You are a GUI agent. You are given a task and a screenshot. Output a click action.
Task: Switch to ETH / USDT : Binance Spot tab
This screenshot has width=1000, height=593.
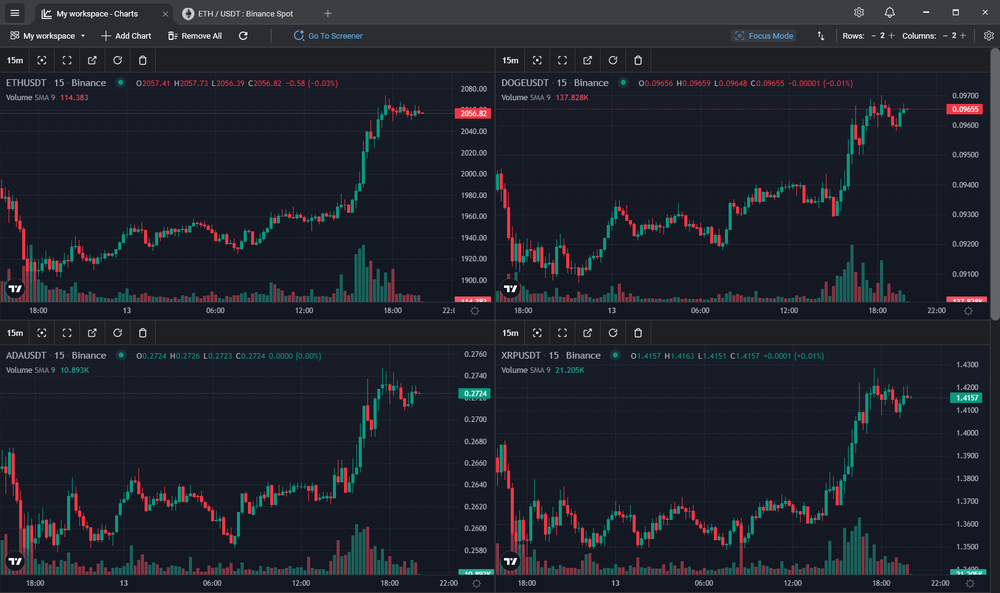(x=245, y=13)
